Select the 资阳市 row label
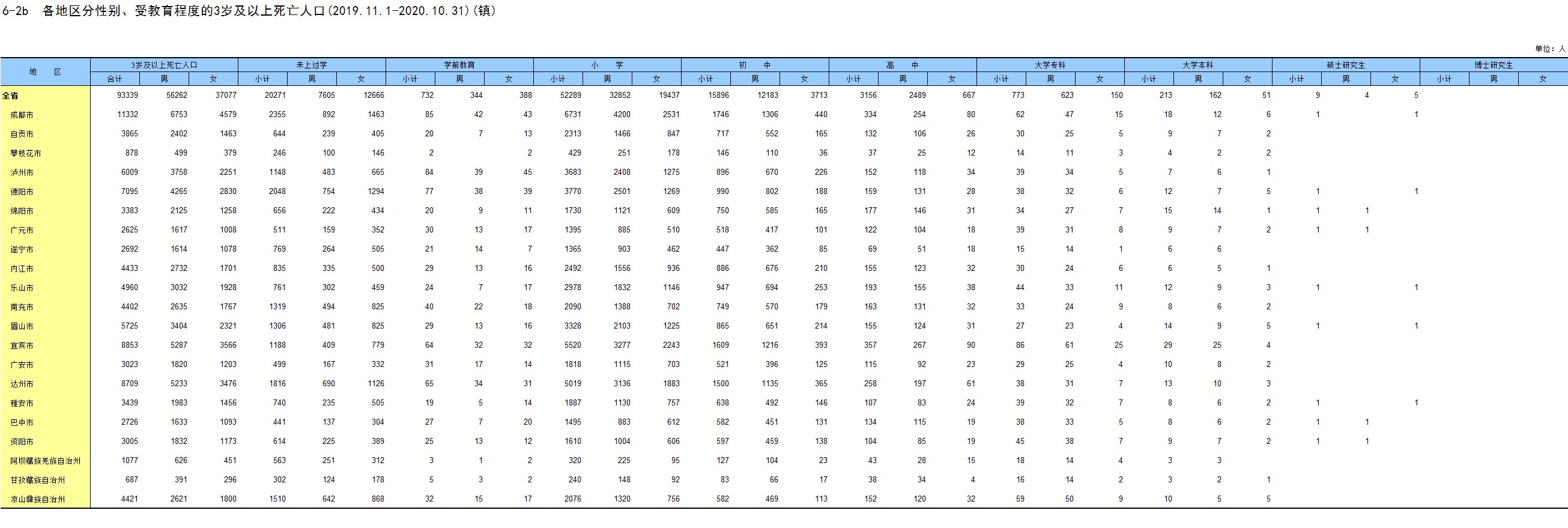Screen dimensions: 1568x528 (x=22, y=442)
